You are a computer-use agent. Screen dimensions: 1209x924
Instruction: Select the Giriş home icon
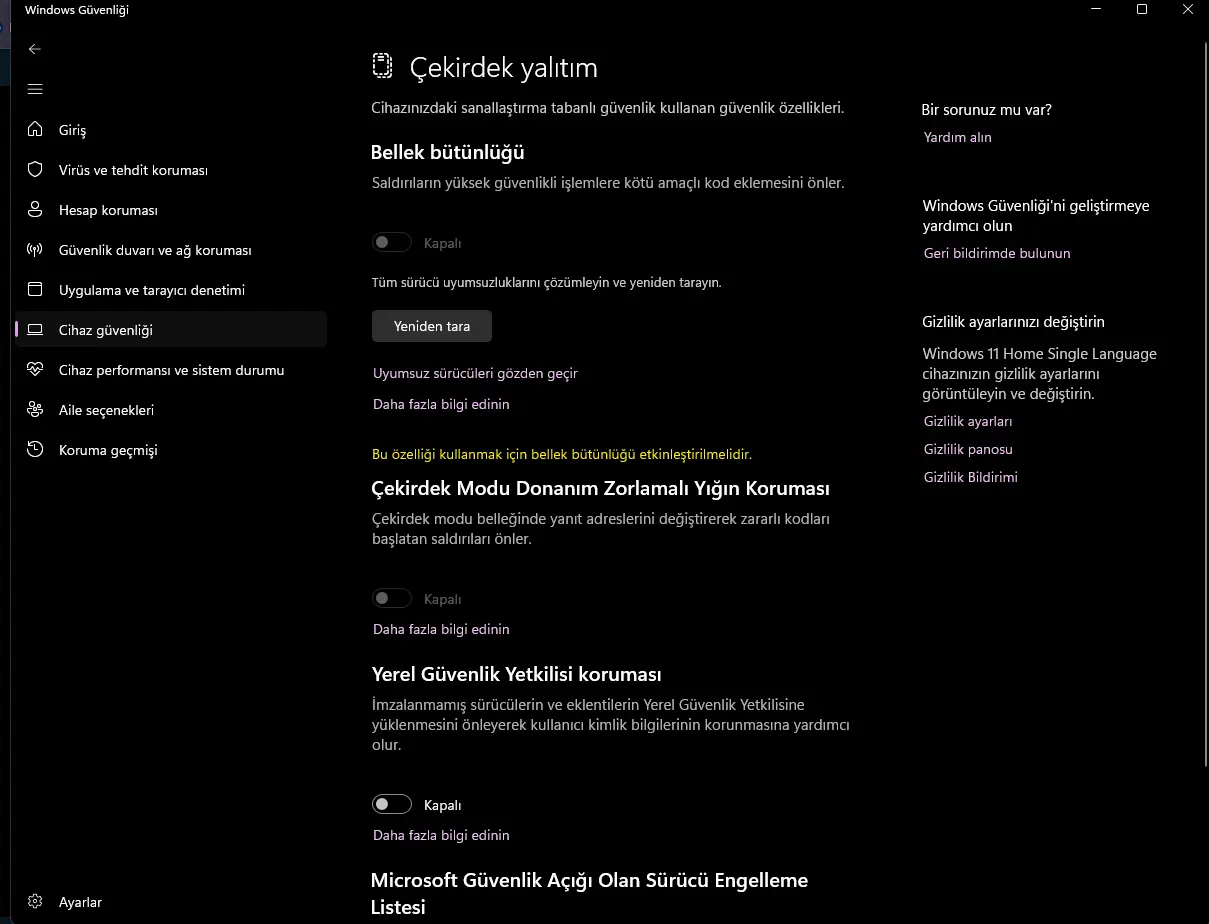tap(35, 130)
